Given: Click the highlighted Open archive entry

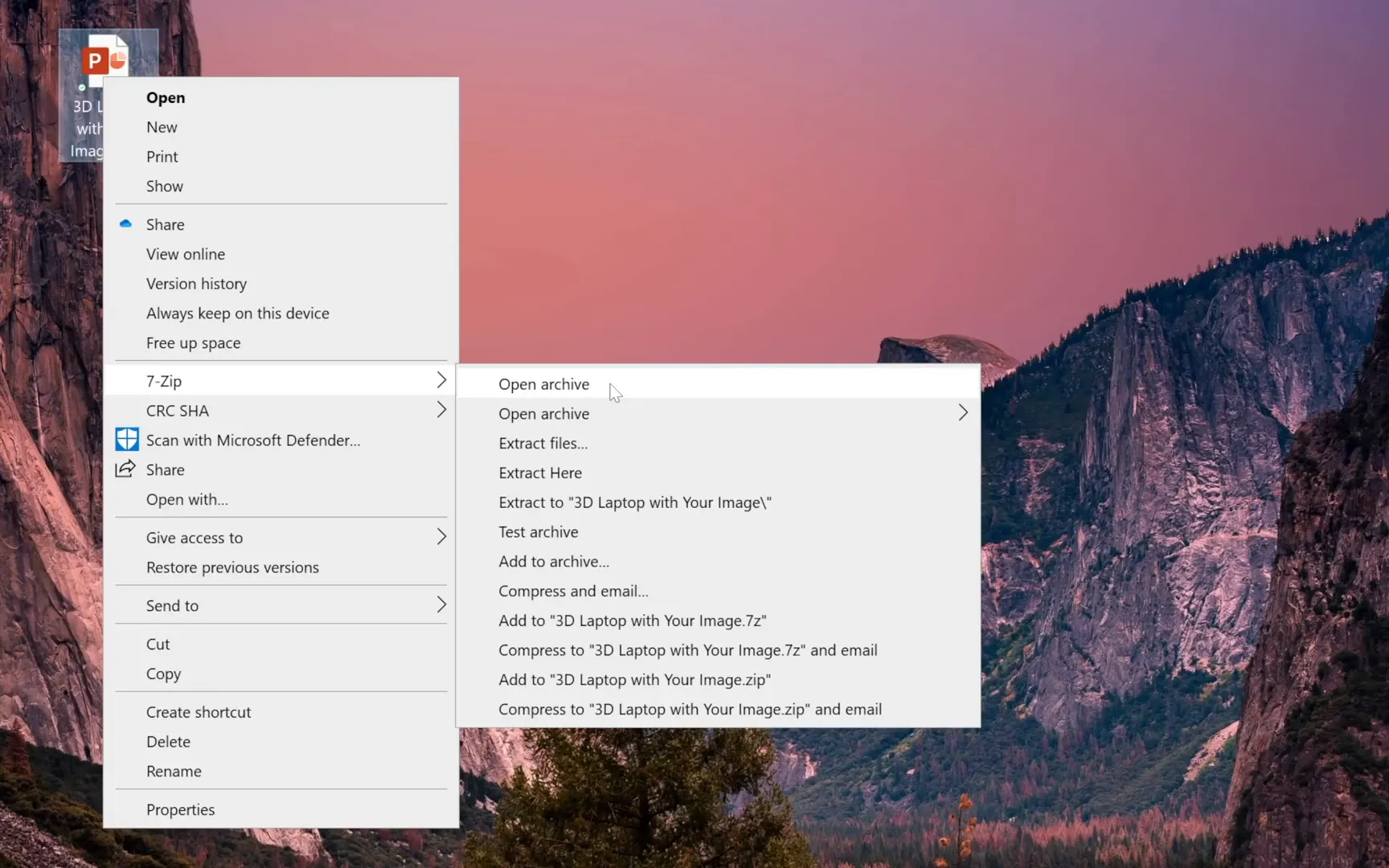Looking at the screenshot, I should [718, 384].
